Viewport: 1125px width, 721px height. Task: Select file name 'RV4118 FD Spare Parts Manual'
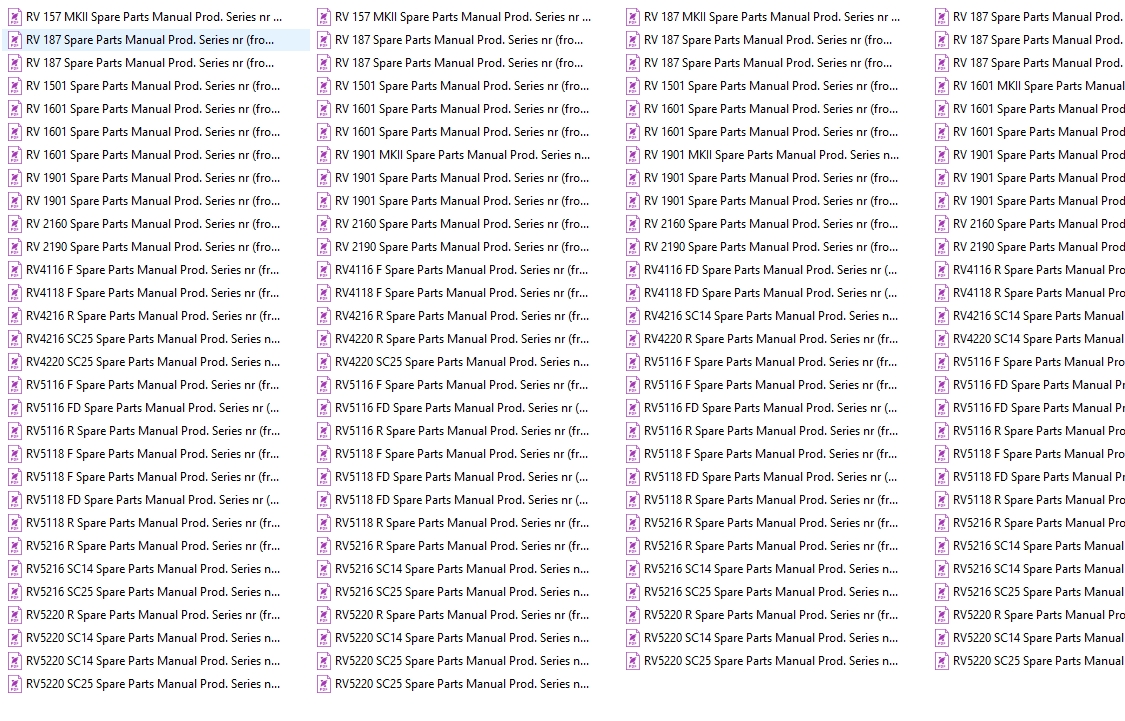tap(771, 293)
